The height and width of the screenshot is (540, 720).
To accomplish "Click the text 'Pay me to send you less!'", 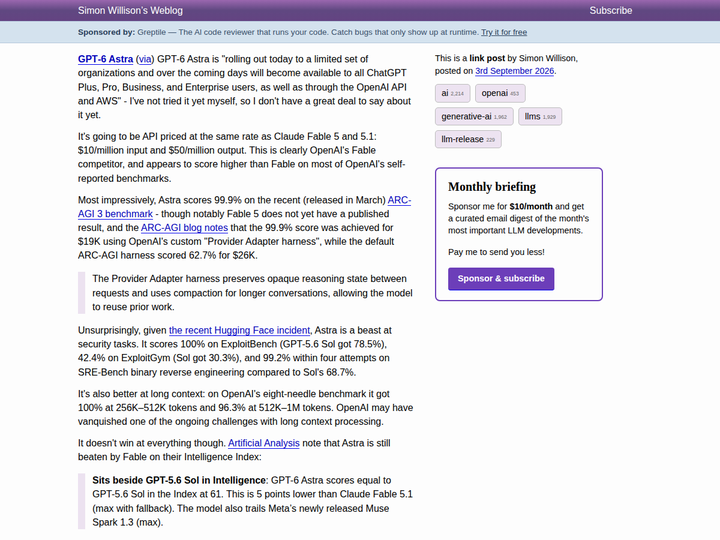I will pyautogui.click(x=496, y=252).
